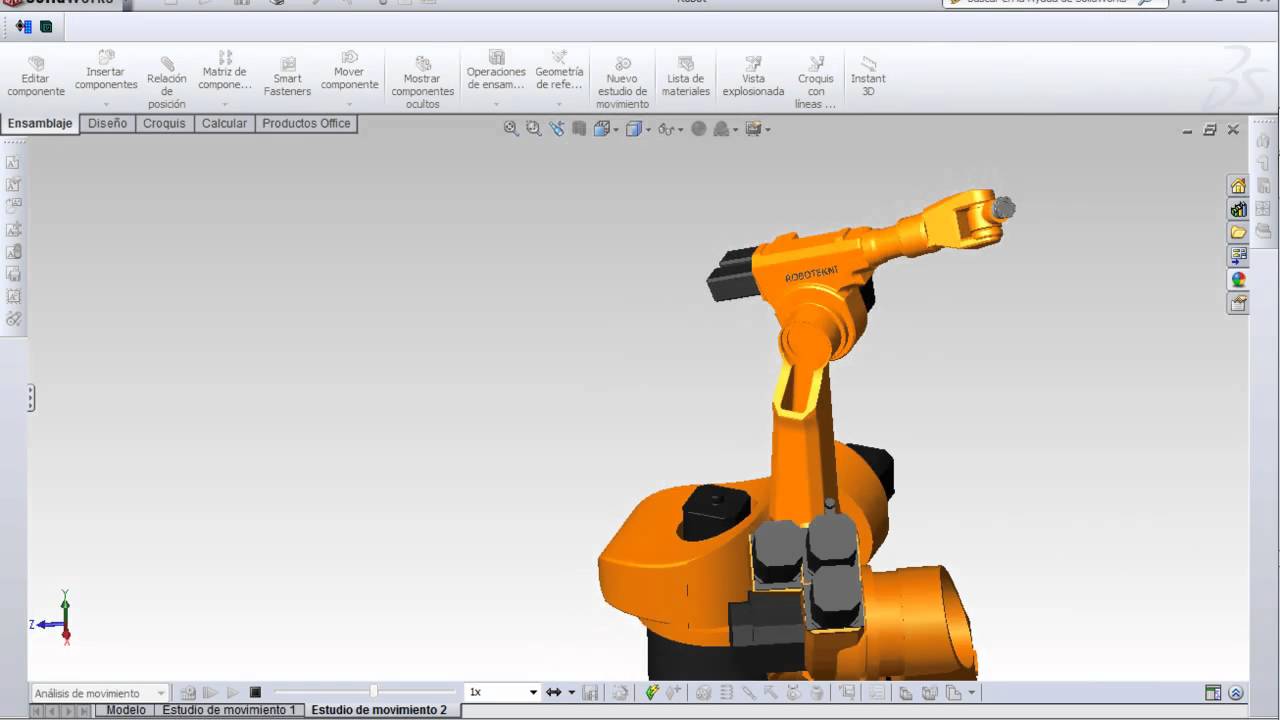
Task: Click the edit appearance sphere icon
Action: point(699,128)
